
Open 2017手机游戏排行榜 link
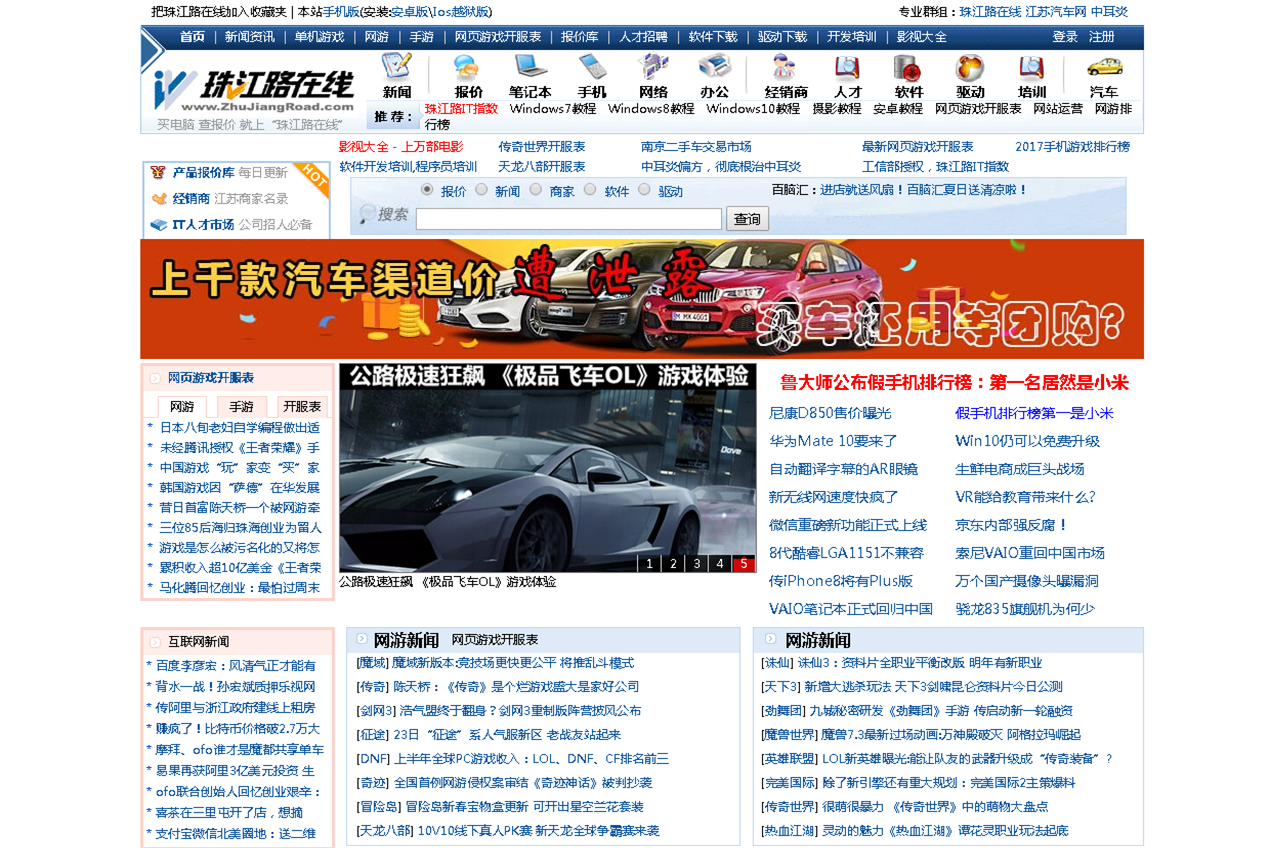[1072, 147]
